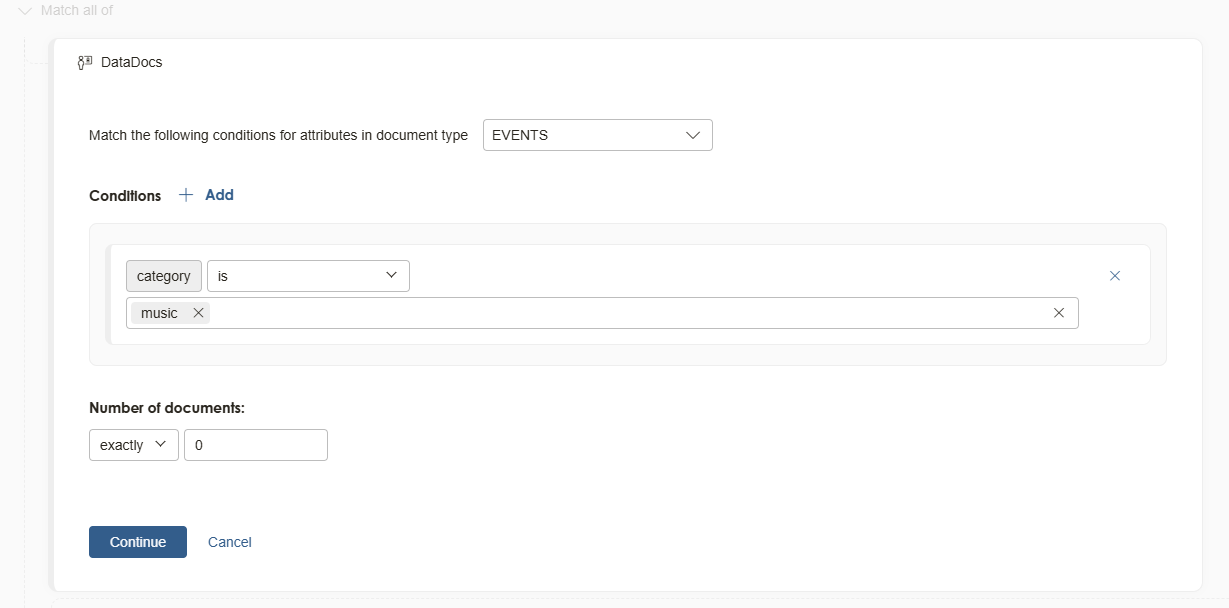
Task: Click the DataDocs icon in the panel header
Action: pyautogui.click(x=84, y=61)
